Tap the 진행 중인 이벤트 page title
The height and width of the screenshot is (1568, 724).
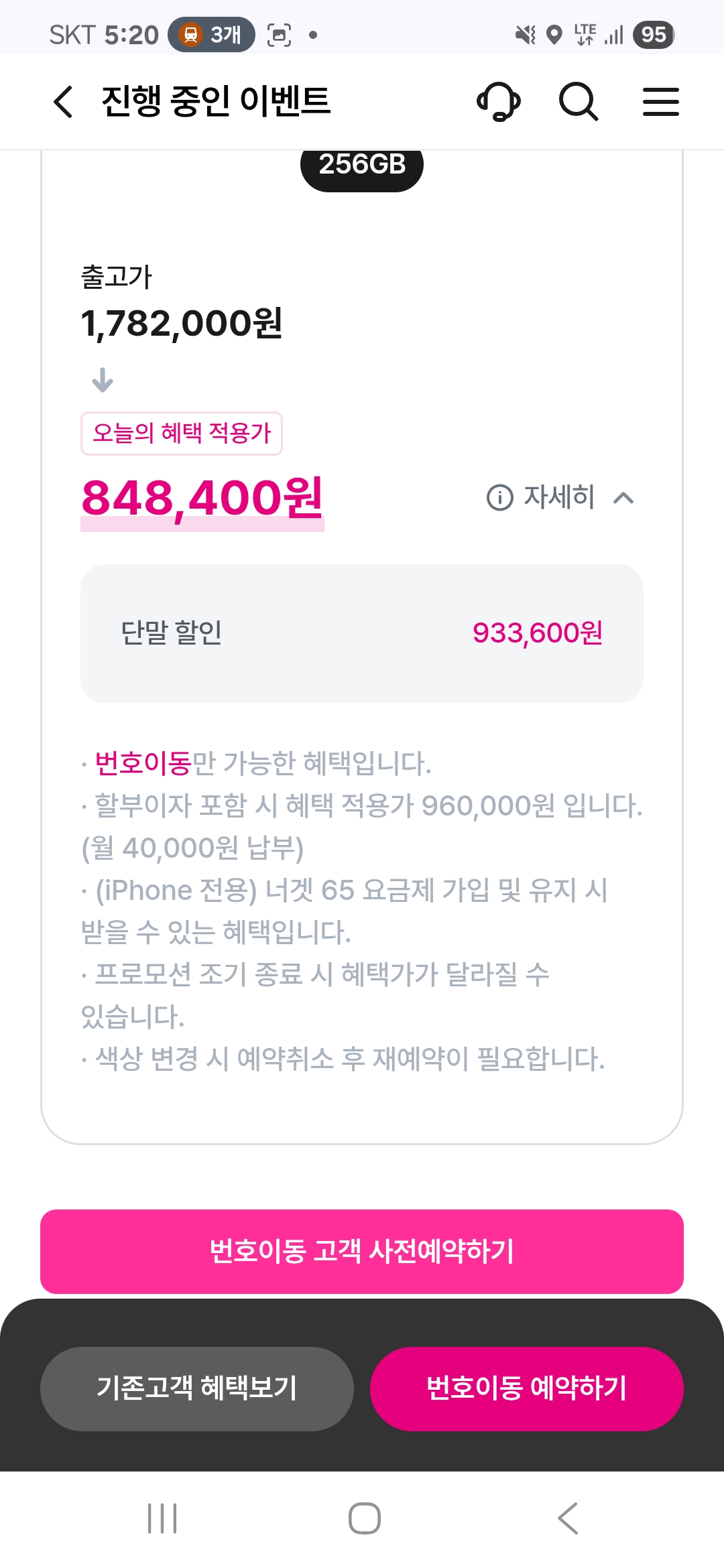pyautogui.click(x=216, y=102)
